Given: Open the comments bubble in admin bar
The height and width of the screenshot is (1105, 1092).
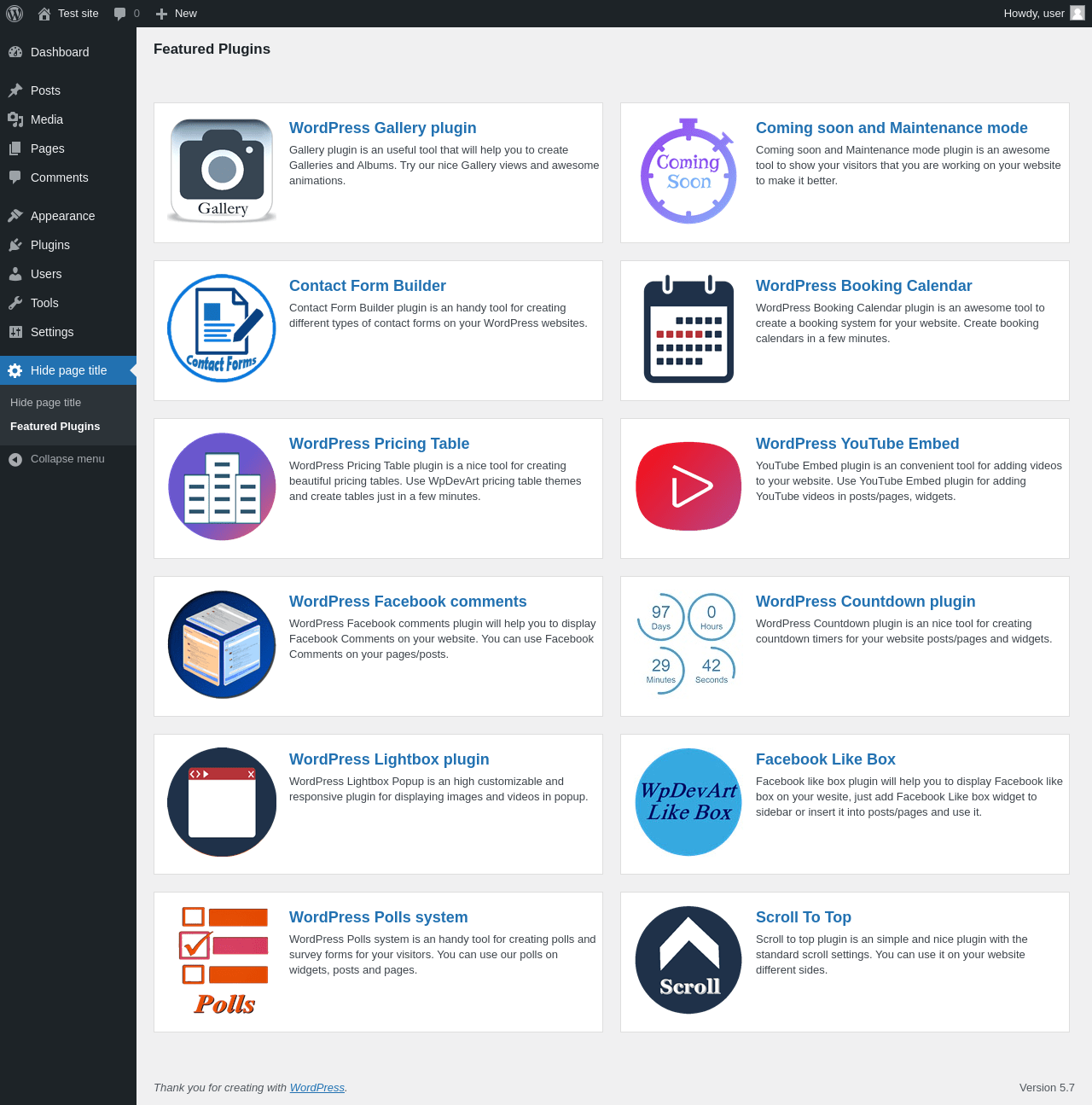Looking at the screenshot, I should [x=120, y=14].
